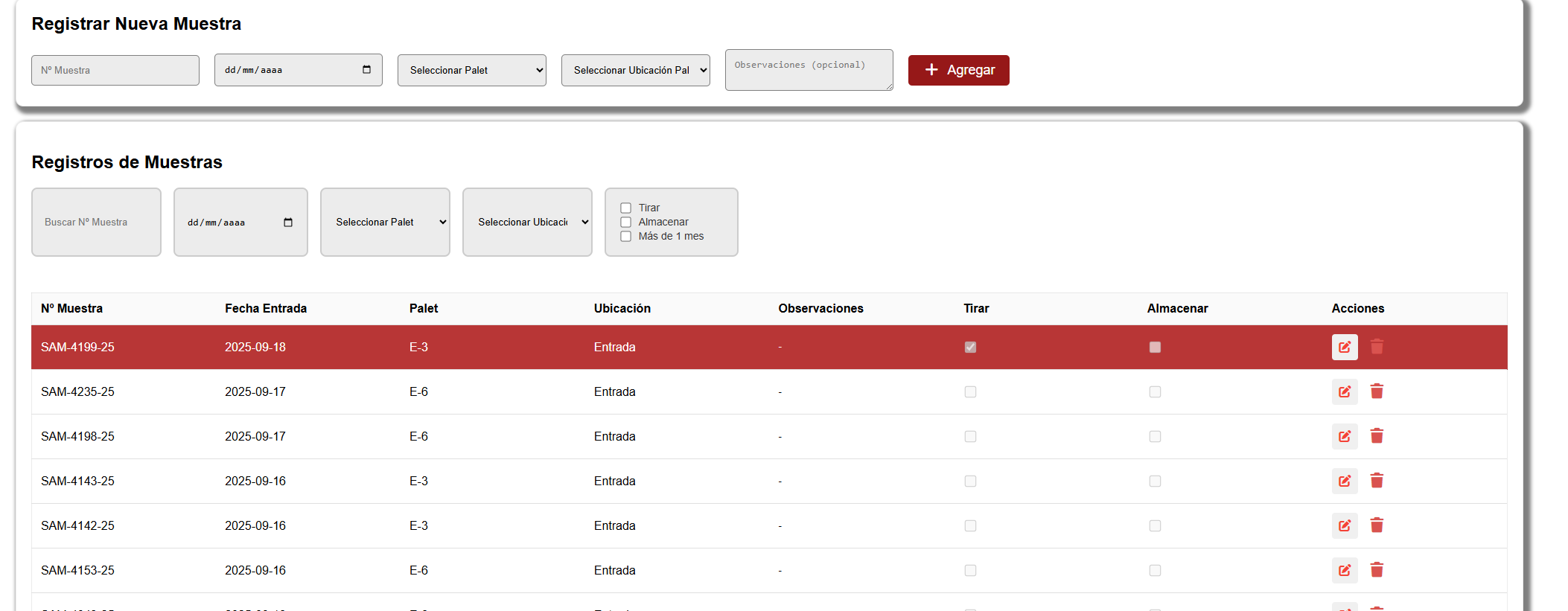Toggle the Almacenar filter checkbox
Image resolution: width=1568 pixels, height=611 pixels.
point(626,223)
